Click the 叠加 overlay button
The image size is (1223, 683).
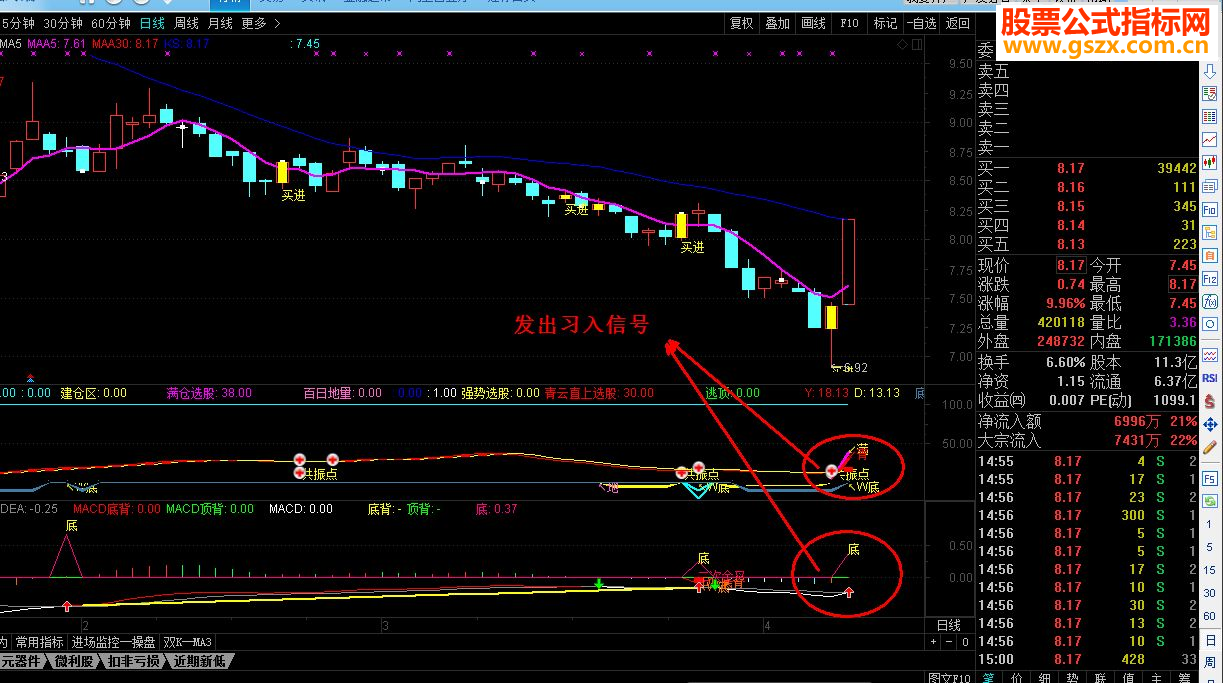777,23
